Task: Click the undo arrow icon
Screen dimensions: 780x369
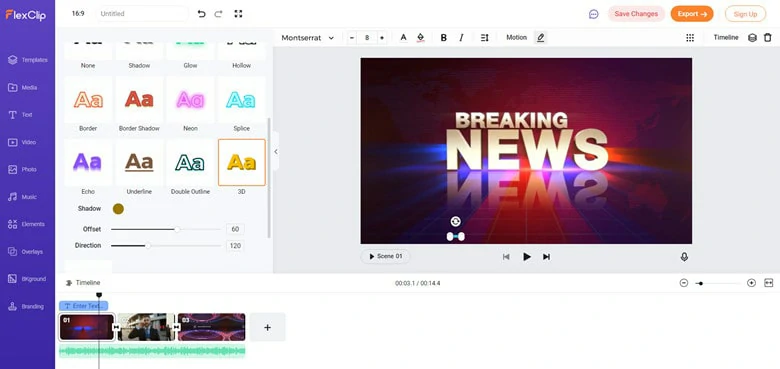Action: [x=201, y=14]
